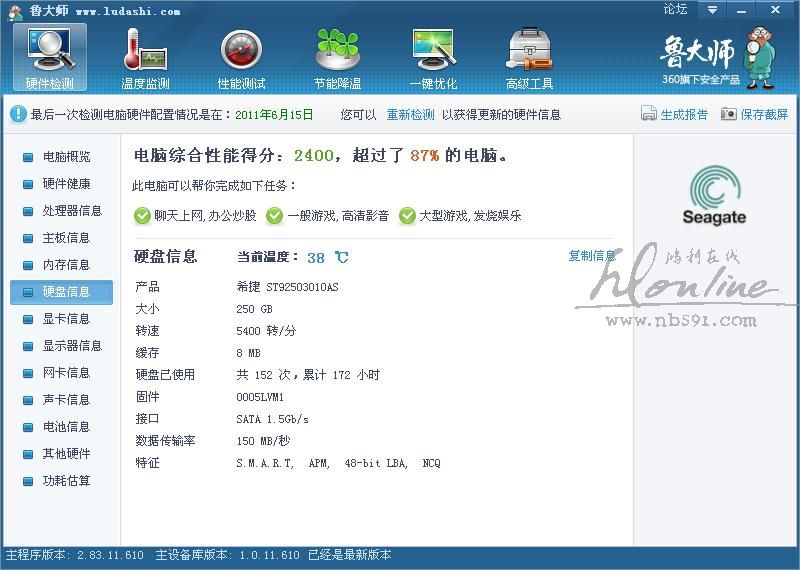Click the 生成报告 generate report button
Viewport: 800px width, 570px height.
click(x=674, y=114)
